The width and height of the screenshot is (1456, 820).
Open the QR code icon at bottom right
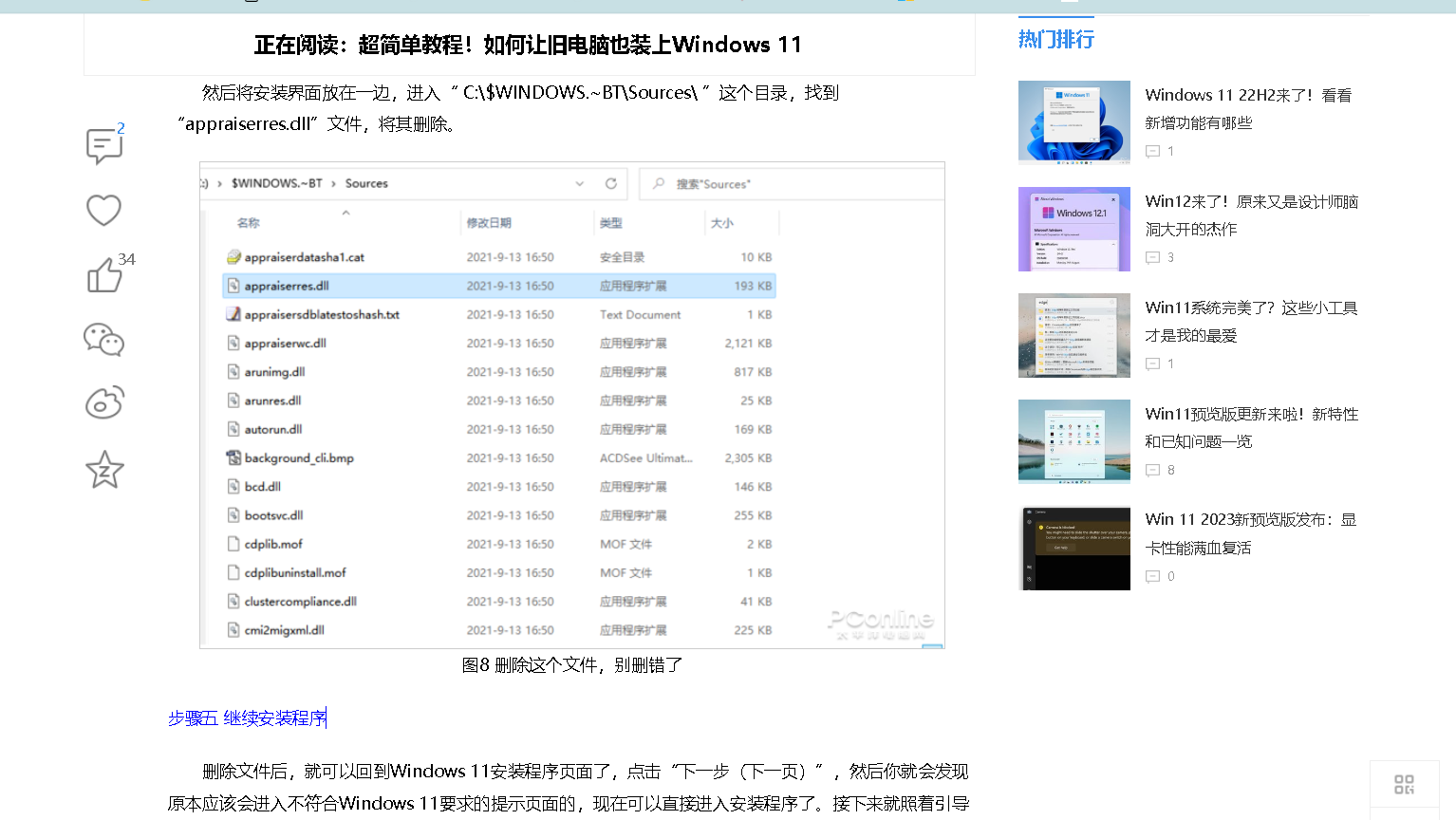[x=1404, y=784]
